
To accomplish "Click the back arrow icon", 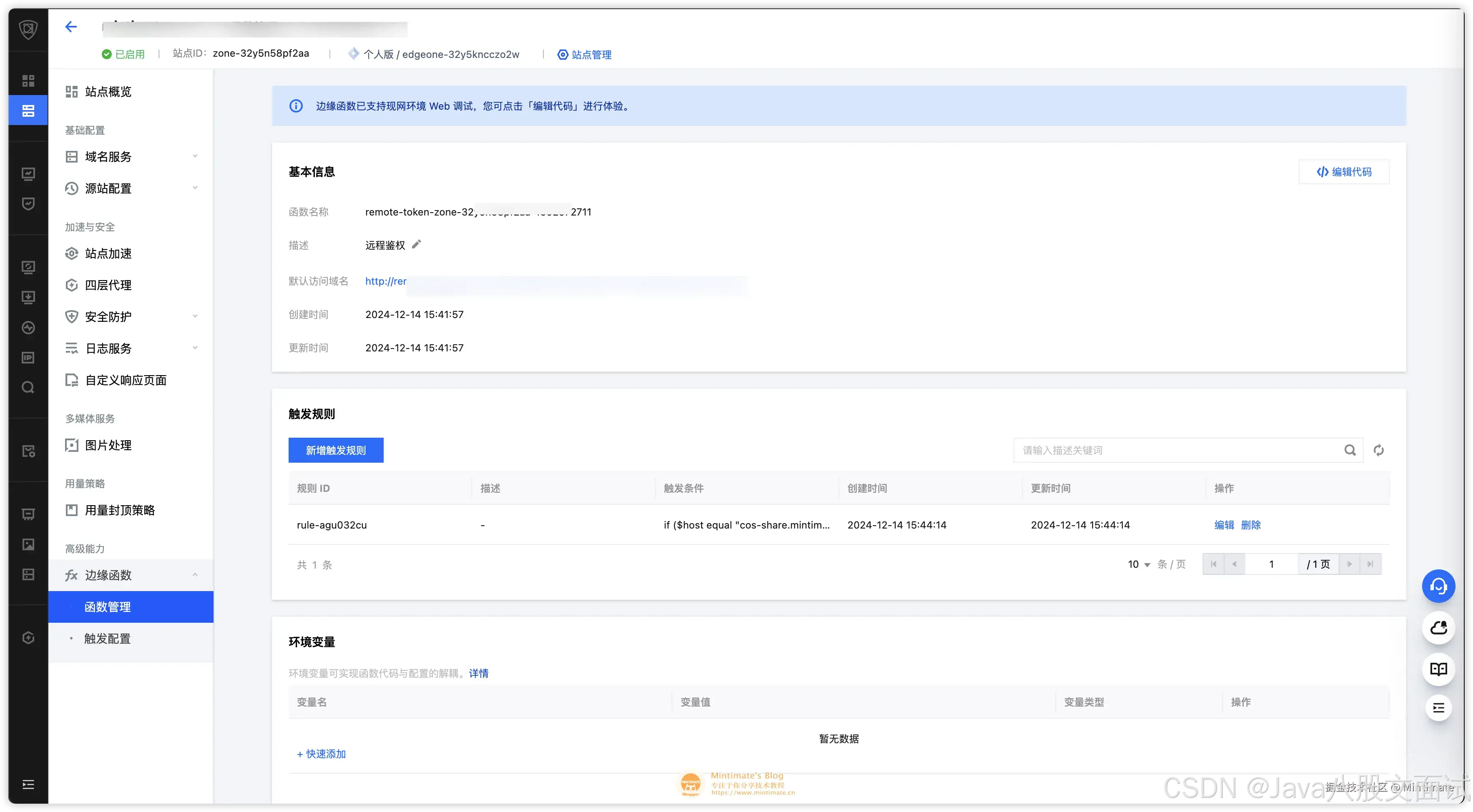I will coord(71,27).
